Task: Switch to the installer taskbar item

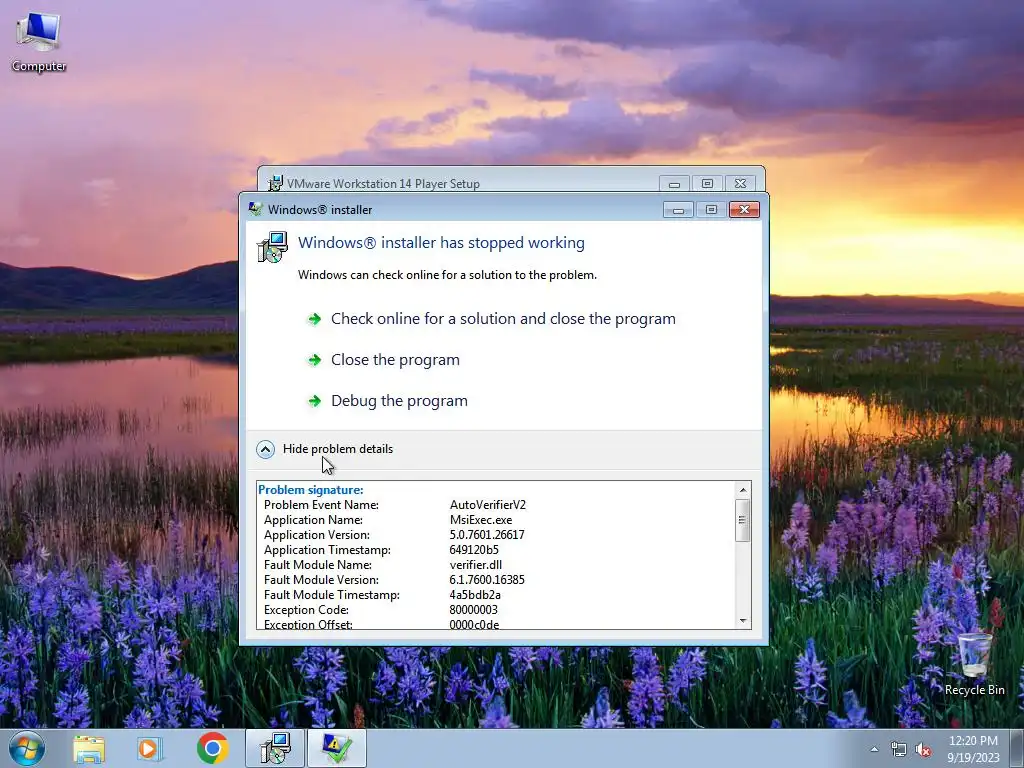Action: point(275,748)
